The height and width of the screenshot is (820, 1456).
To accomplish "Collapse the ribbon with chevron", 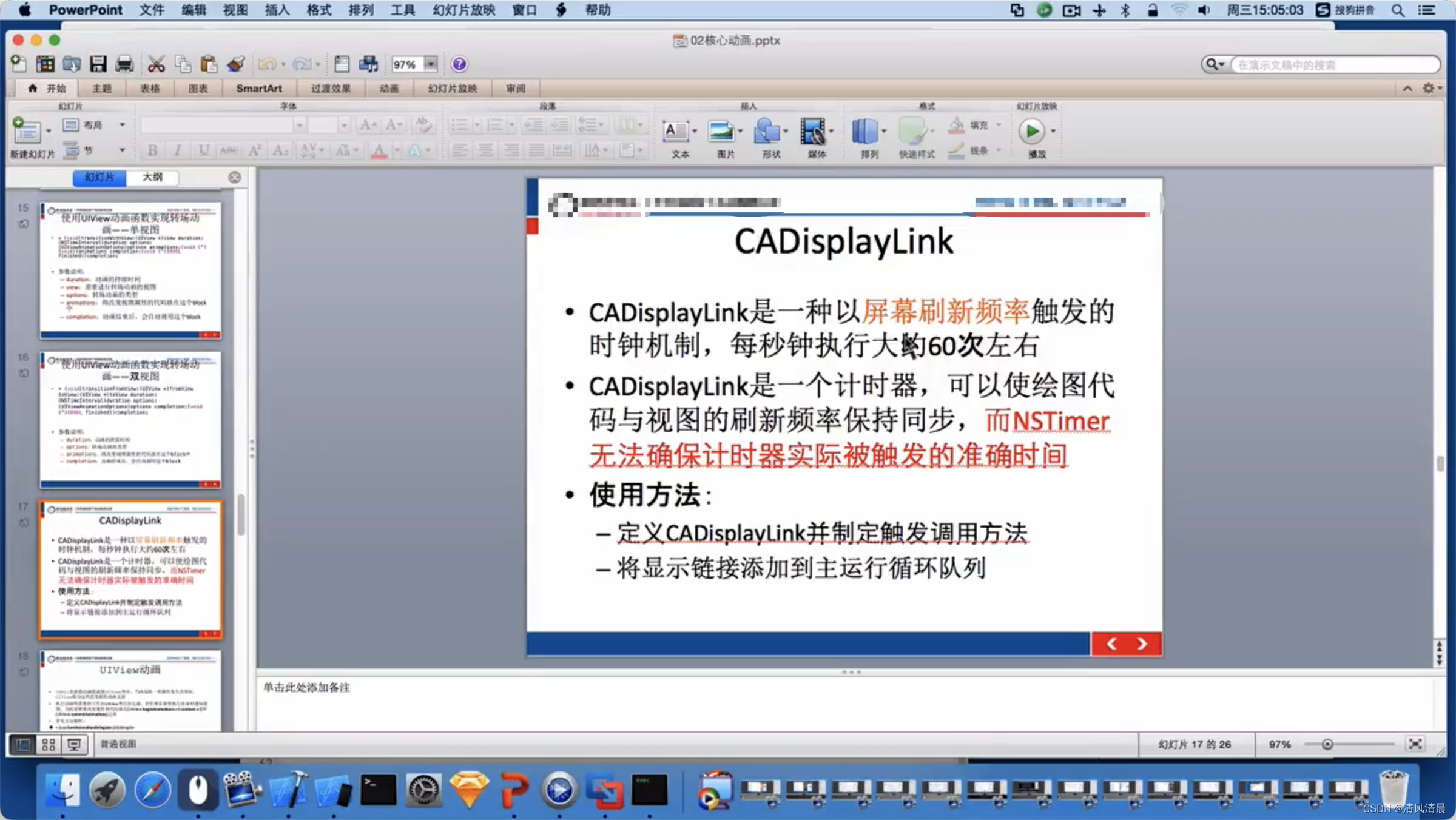I will tap(1407, 89).
